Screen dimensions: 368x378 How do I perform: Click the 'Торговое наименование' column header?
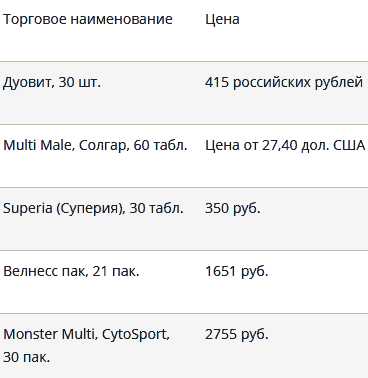[88, 19]
